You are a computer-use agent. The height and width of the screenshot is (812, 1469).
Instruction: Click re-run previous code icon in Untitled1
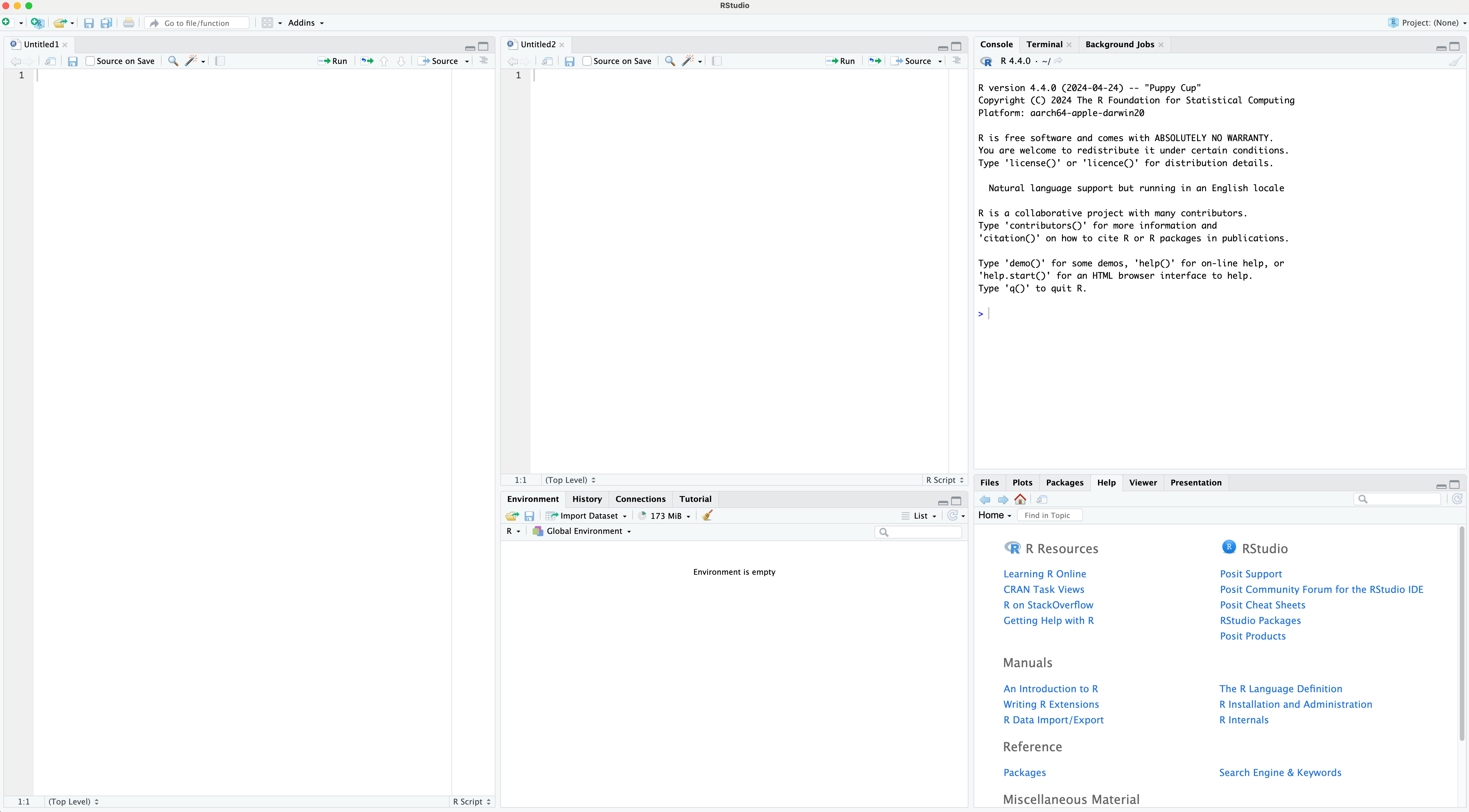pos(367,61)
